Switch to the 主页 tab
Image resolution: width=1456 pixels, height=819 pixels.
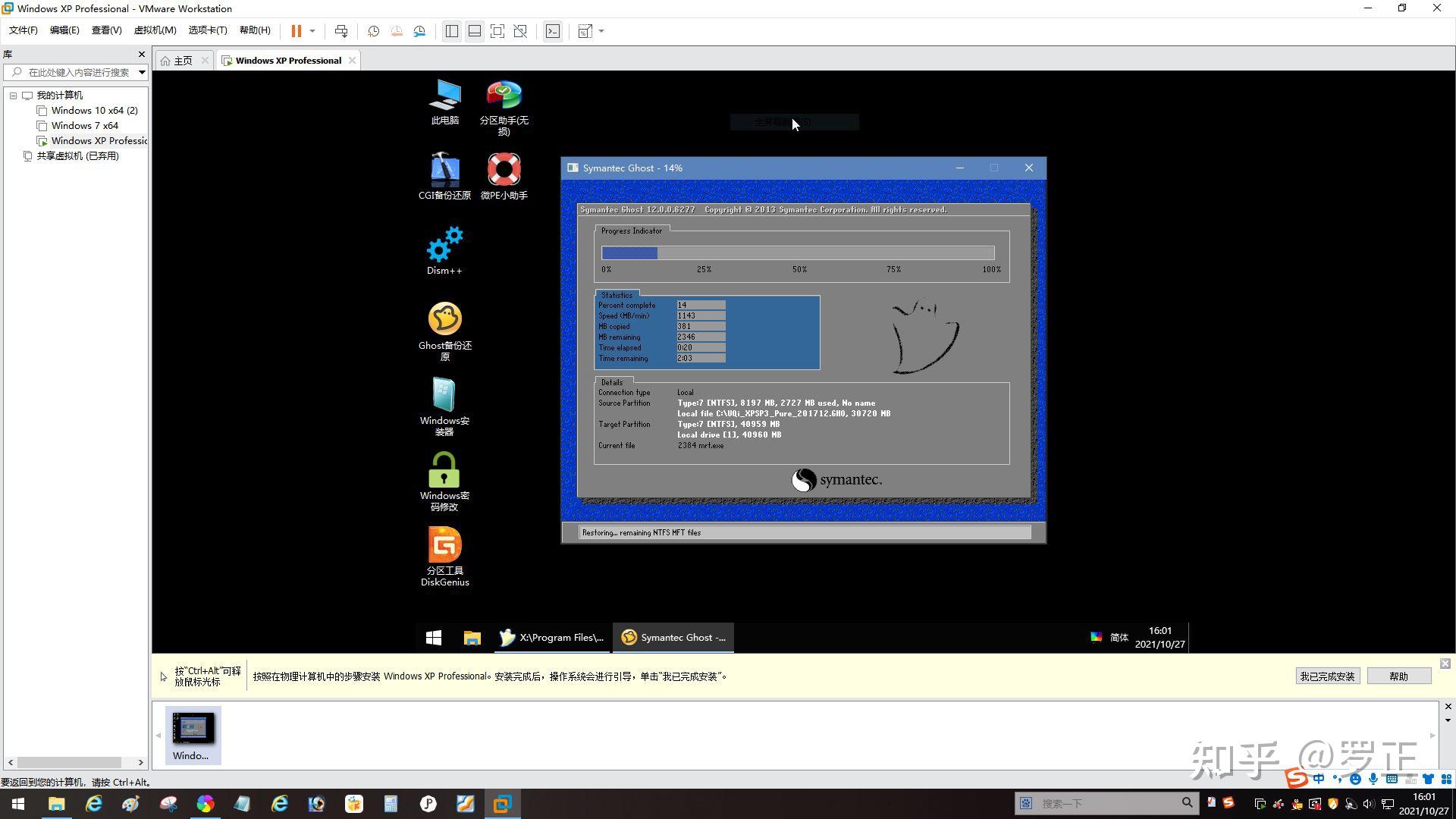pos(182,60)
